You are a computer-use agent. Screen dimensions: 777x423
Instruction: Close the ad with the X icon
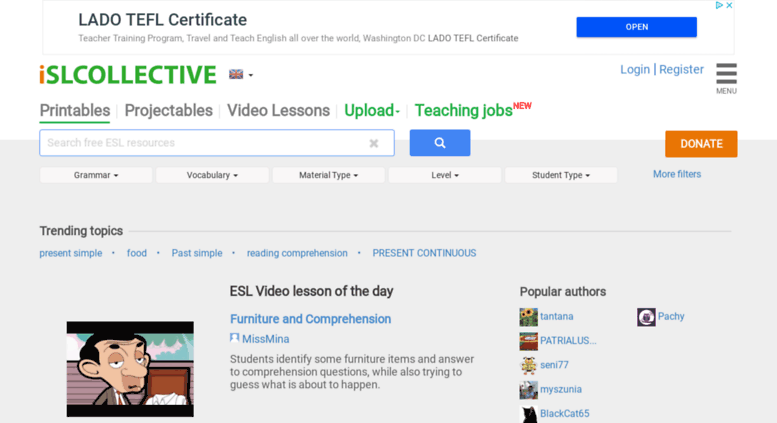coord(729,5)
